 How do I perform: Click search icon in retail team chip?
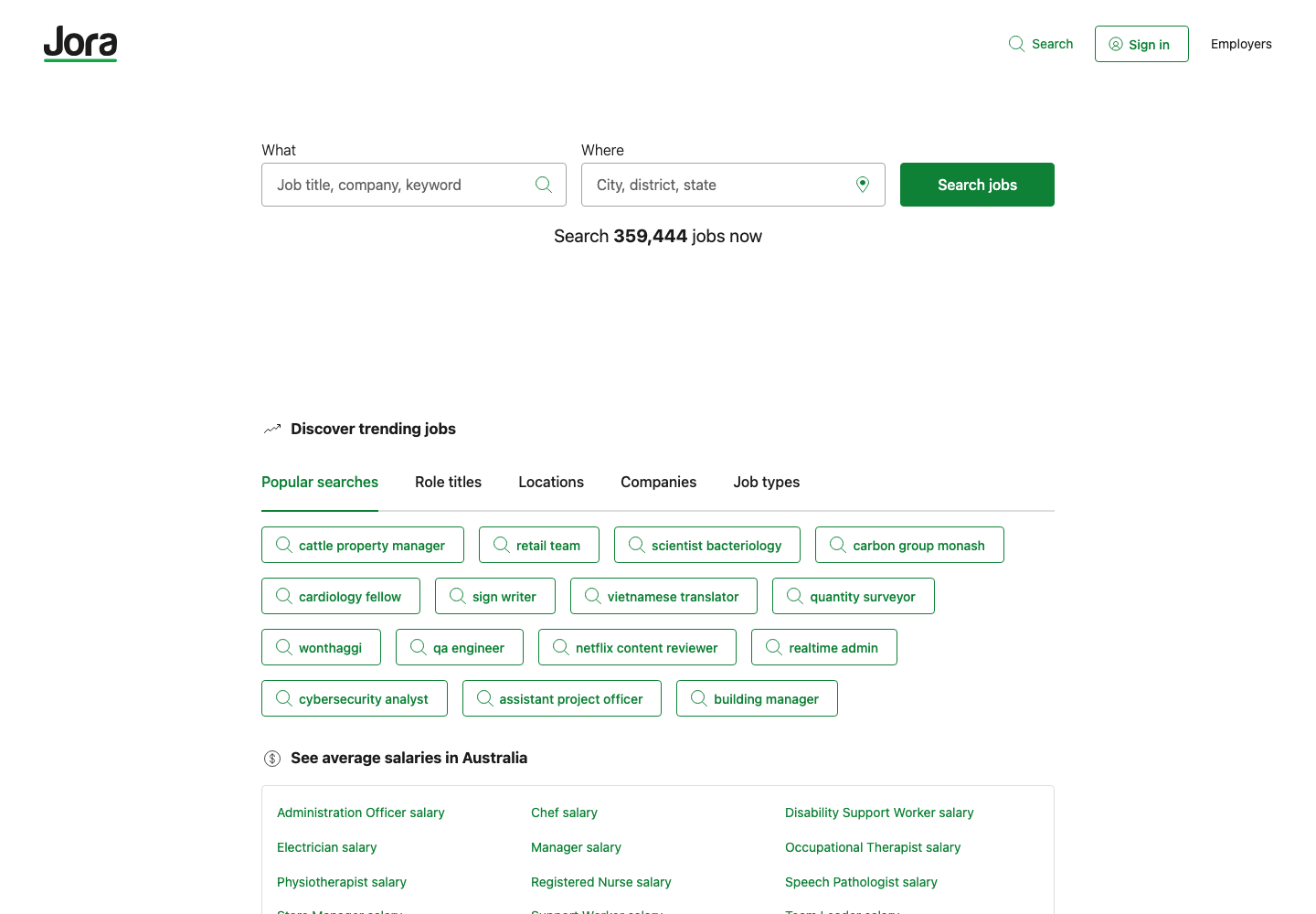coord(502,545)
